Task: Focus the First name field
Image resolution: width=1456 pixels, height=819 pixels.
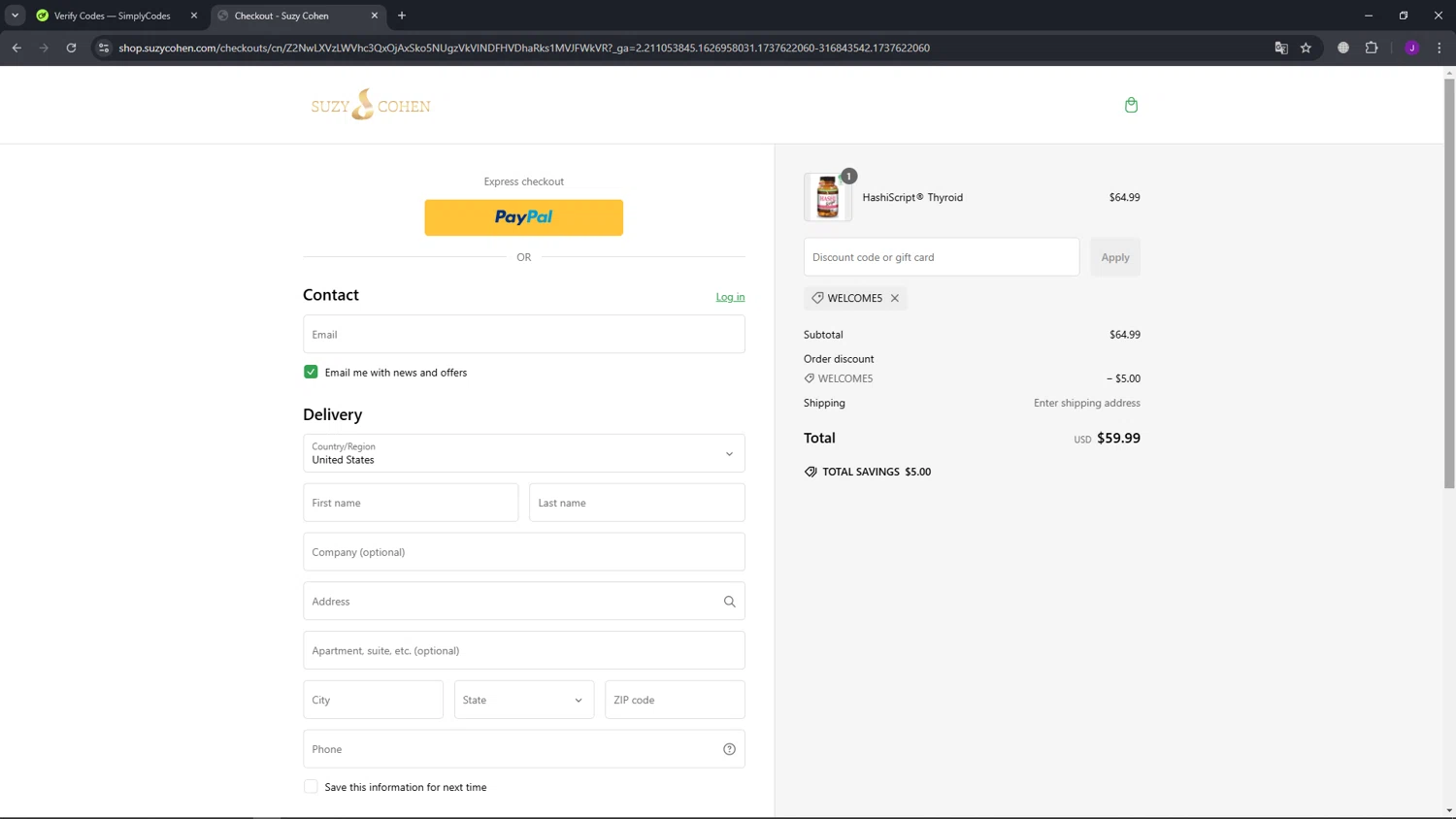Action: (x=411, y=503)
